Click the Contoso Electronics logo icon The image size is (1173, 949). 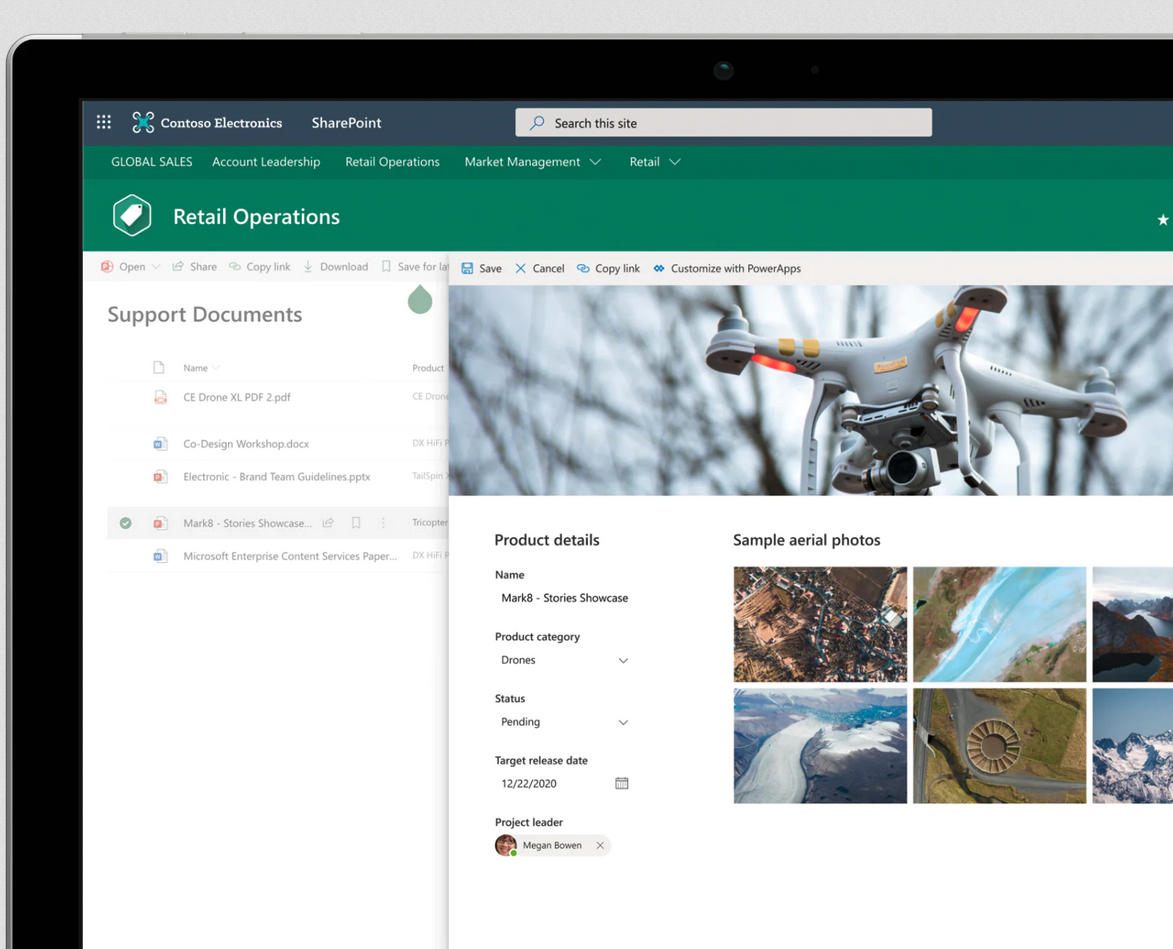(x=143, y=122)
